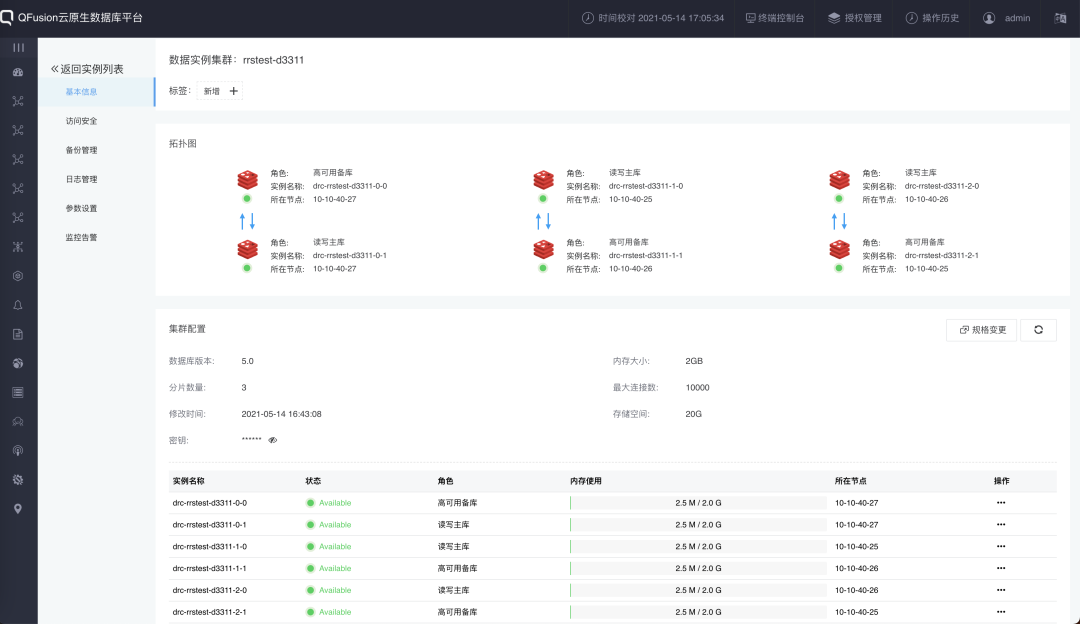Click Redis icon of drc-rrstest-d3311-0-0 in topology
The image size is (1080, 624).
pos(247,180)
